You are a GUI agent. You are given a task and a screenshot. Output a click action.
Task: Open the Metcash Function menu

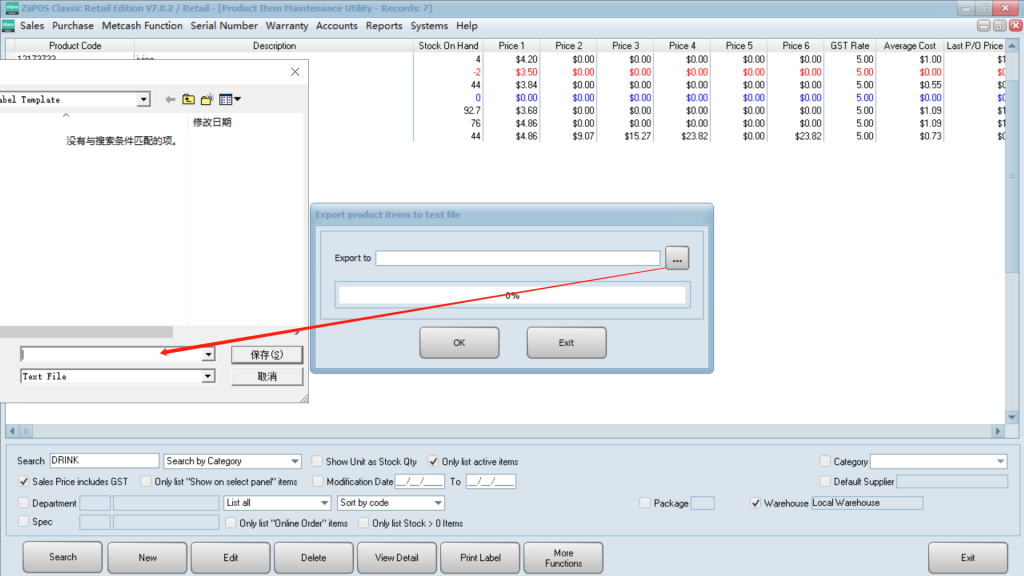point(142,26)
